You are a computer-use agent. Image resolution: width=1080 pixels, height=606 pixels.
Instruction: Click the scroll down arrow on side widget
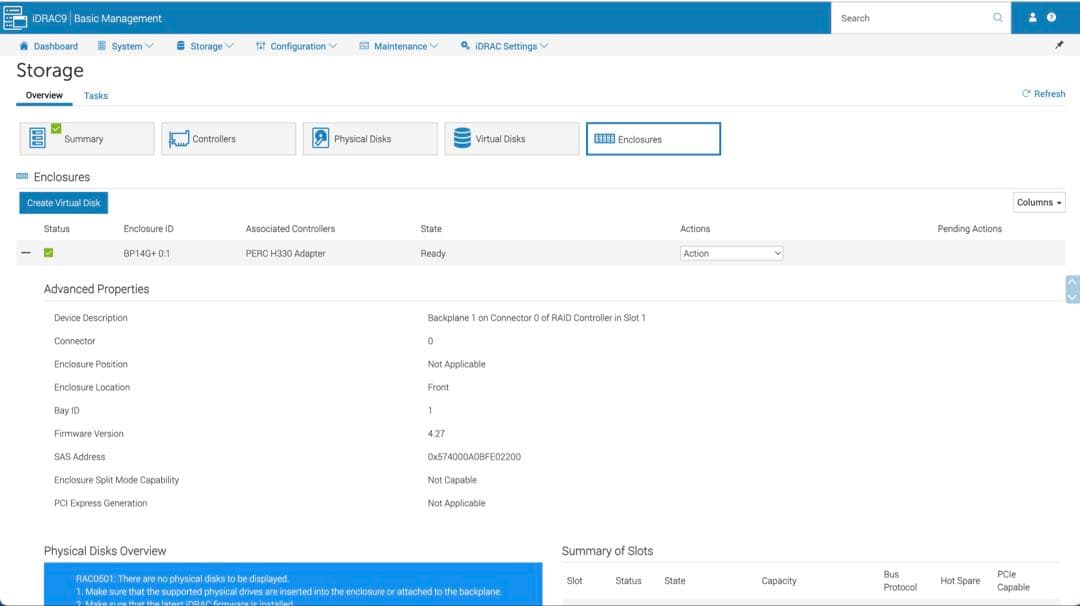1072,297
